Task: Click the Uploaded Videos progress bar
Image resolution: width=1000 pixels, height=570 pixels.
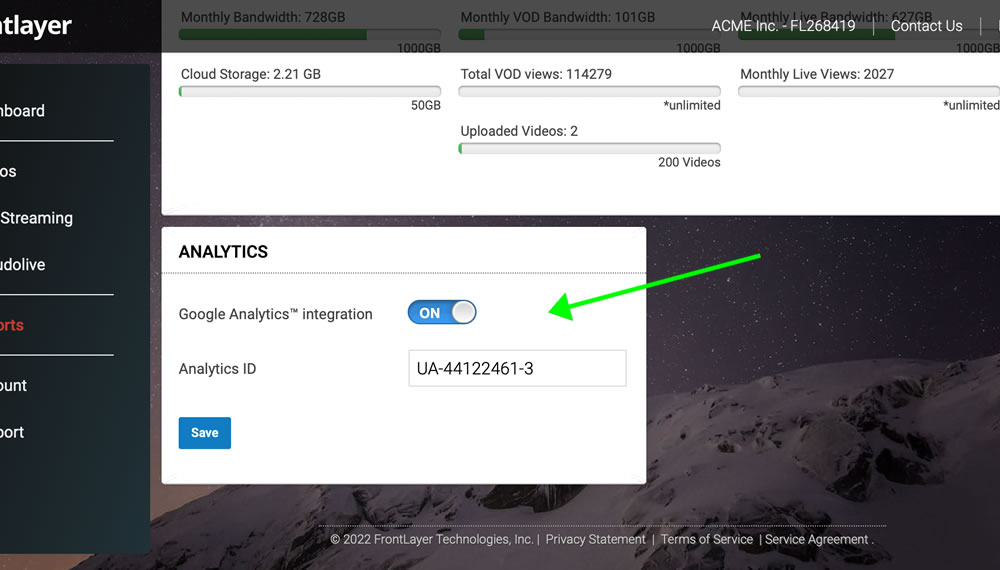Action: pos(589,148)
